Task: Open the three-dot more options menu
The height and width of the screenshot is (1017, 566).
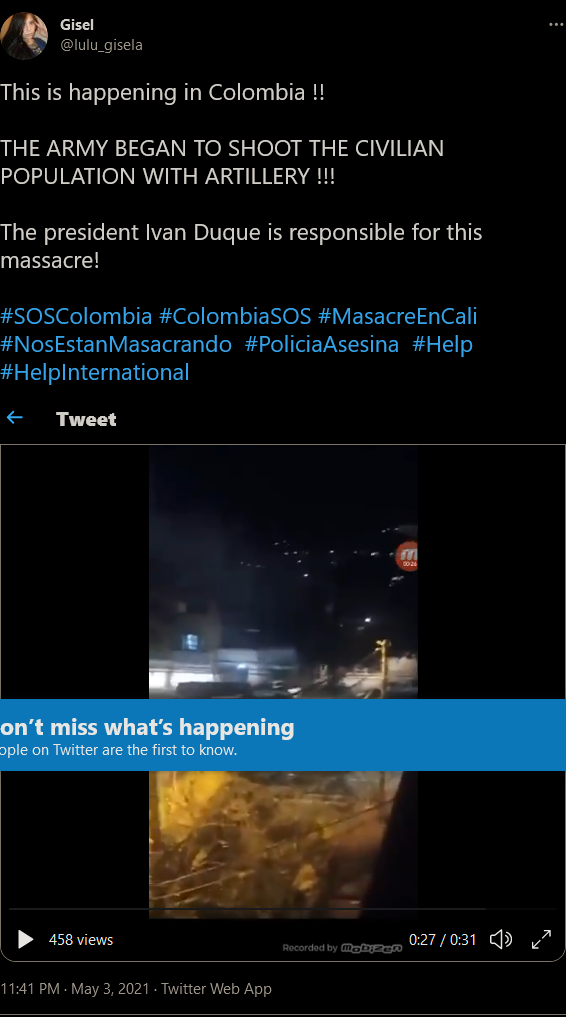Action: pyautogui.click(x=556, y=25)
